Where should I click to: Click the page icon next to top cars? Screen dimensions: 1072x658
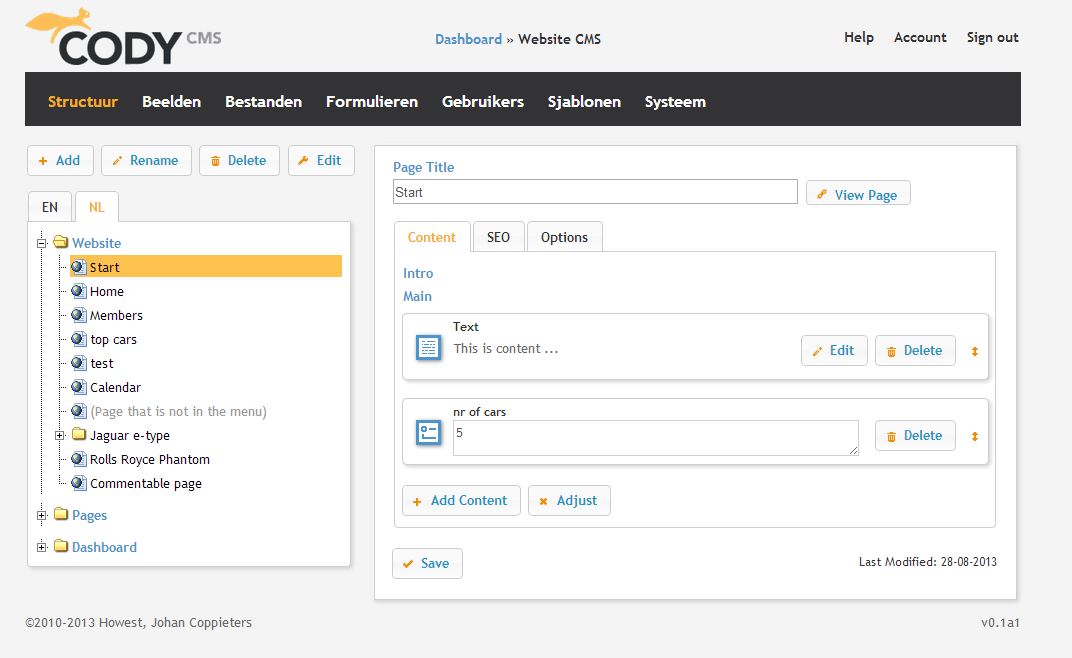[x=79, y=339]
